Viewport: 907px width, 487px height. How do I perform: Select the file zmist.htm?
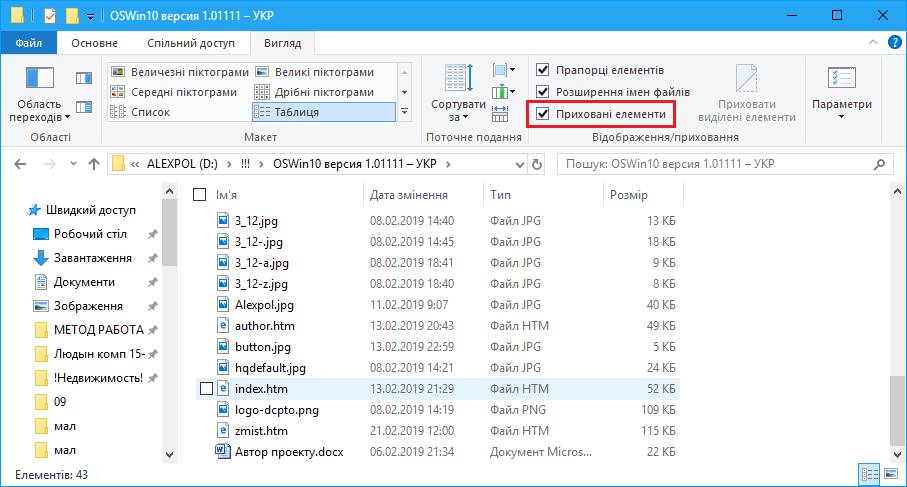tap(261, 431)
